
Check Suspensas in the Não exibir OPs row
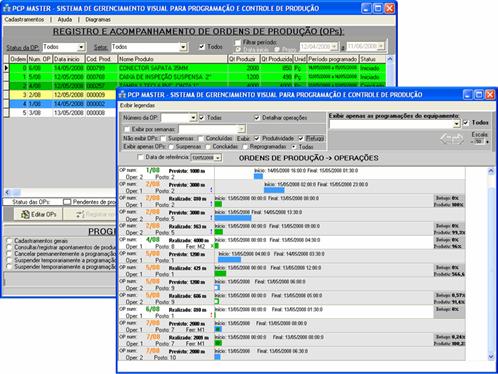click(x=163, y=138)
